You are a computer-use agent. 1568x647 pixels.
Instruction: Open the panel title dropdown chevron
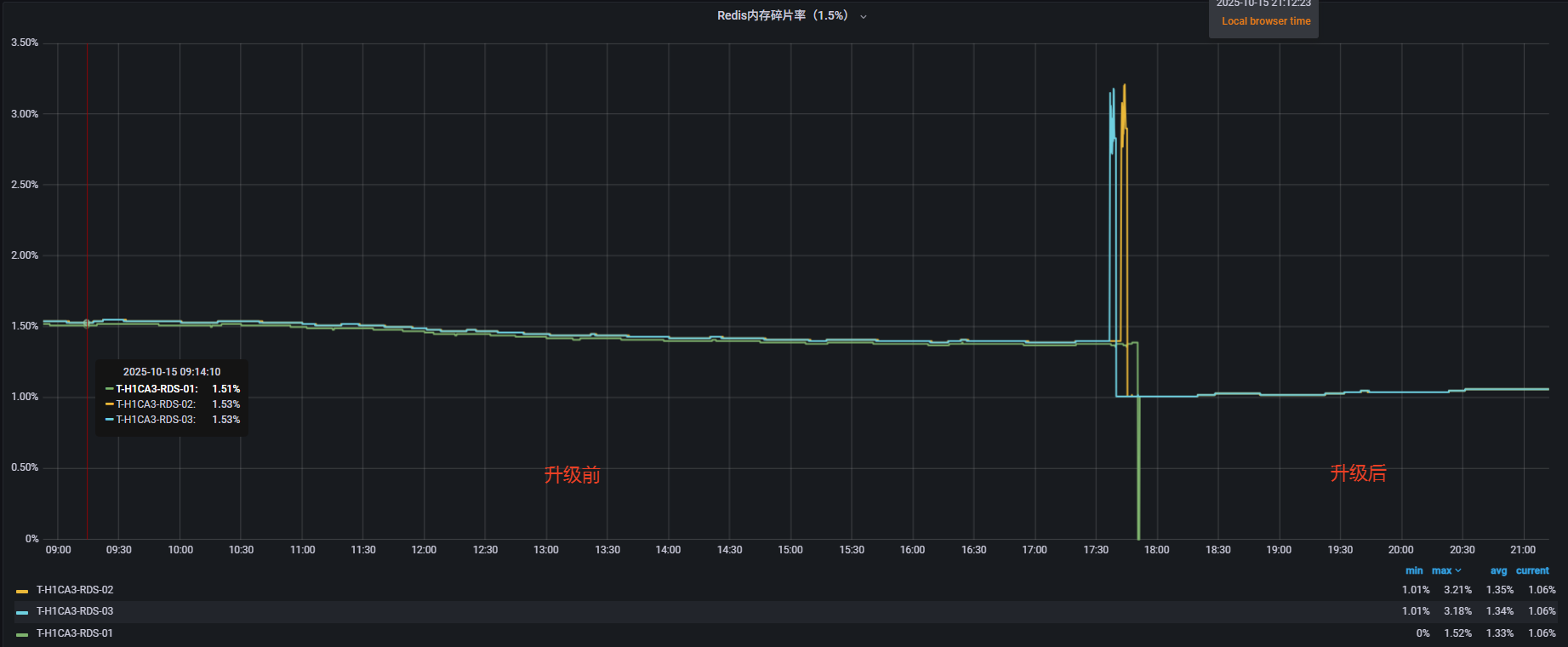point(864,16)
